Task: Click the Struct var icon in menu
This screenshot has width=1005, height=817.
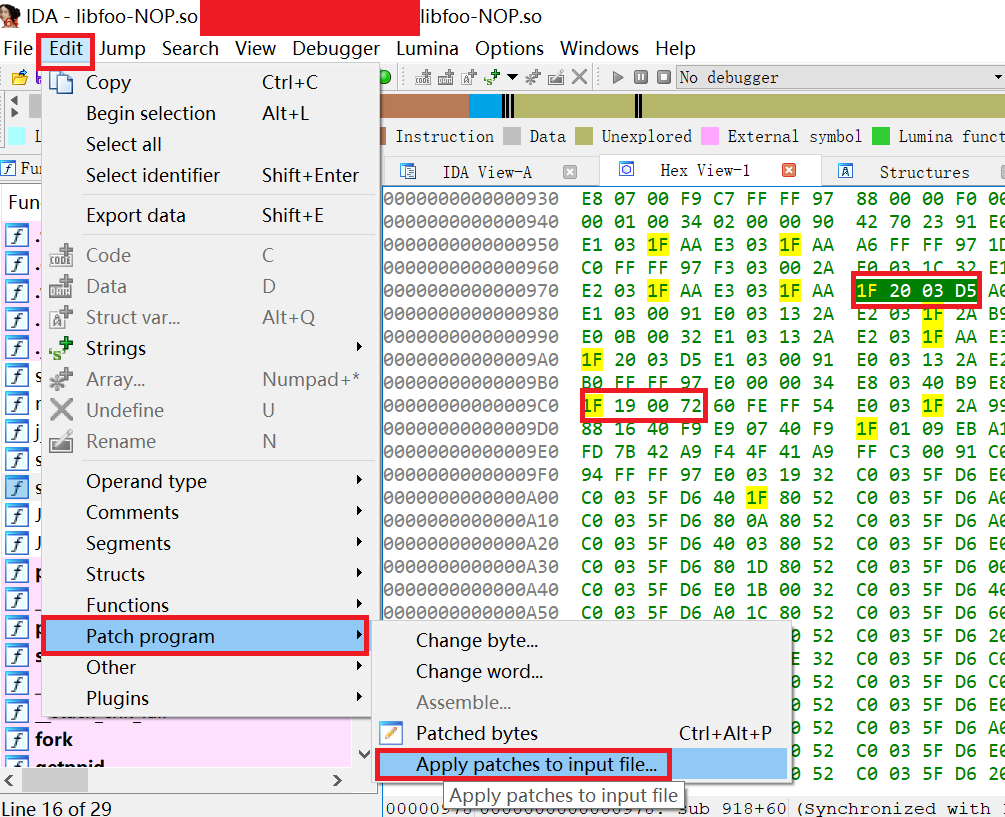Action: click(61, 317)
